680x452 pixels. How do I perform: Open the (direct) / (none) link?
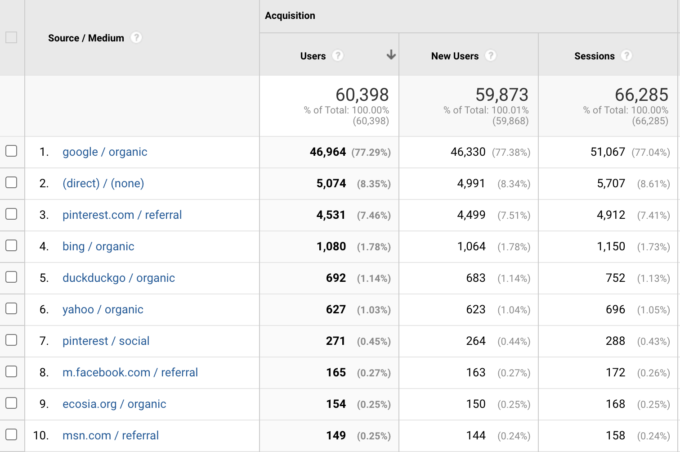pos(103,183)
